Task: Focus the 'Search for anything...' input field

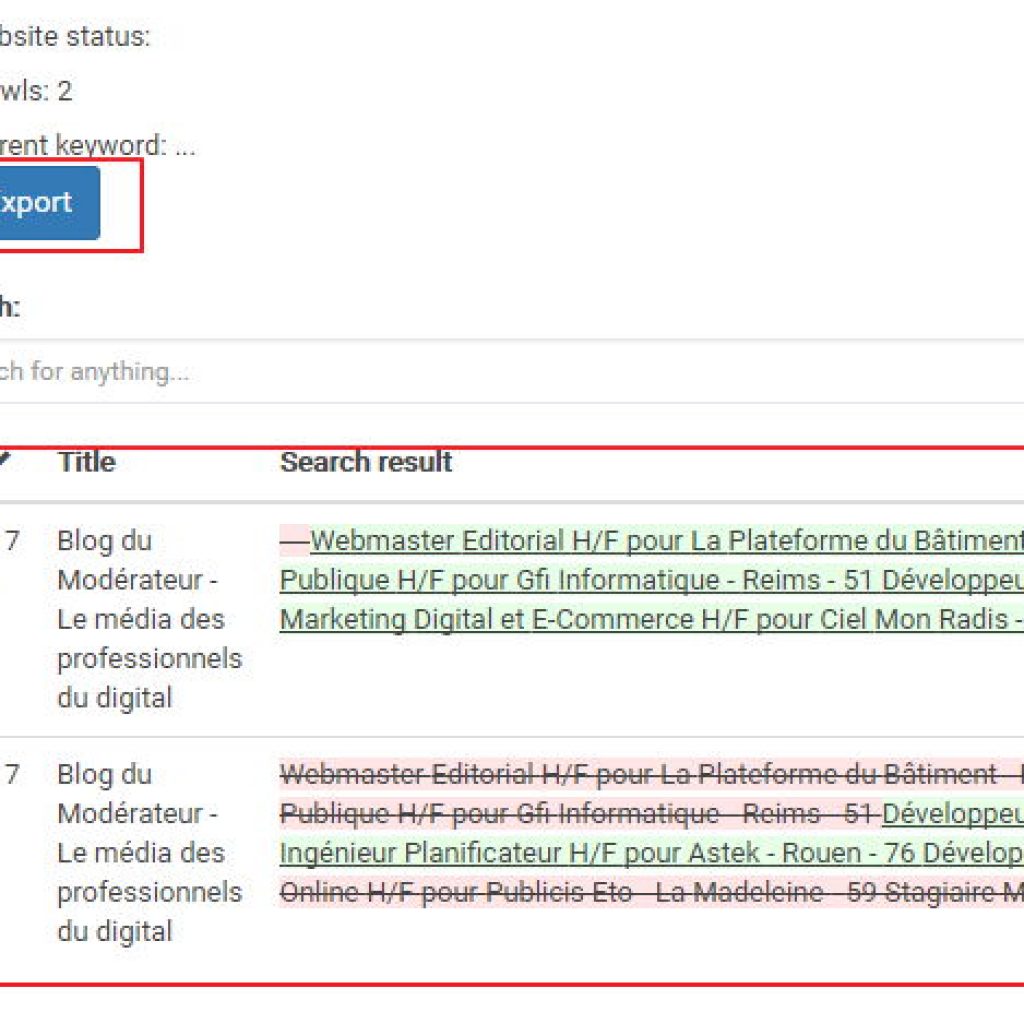Action: [512, 371]
